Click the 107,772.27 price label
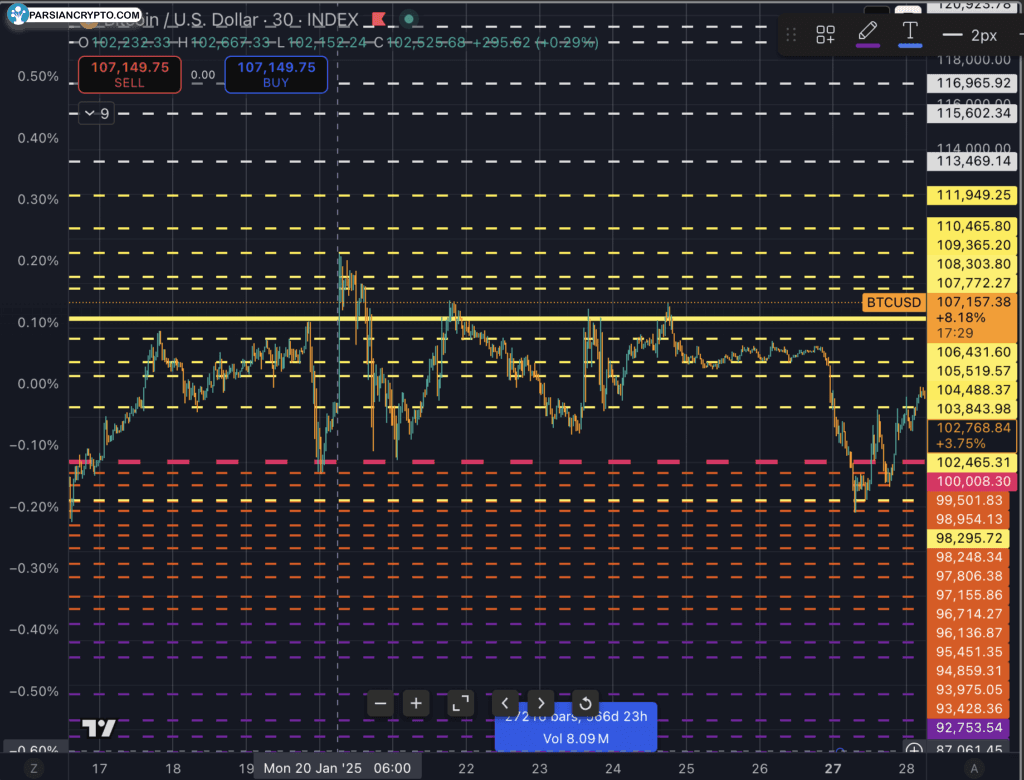 973,283
